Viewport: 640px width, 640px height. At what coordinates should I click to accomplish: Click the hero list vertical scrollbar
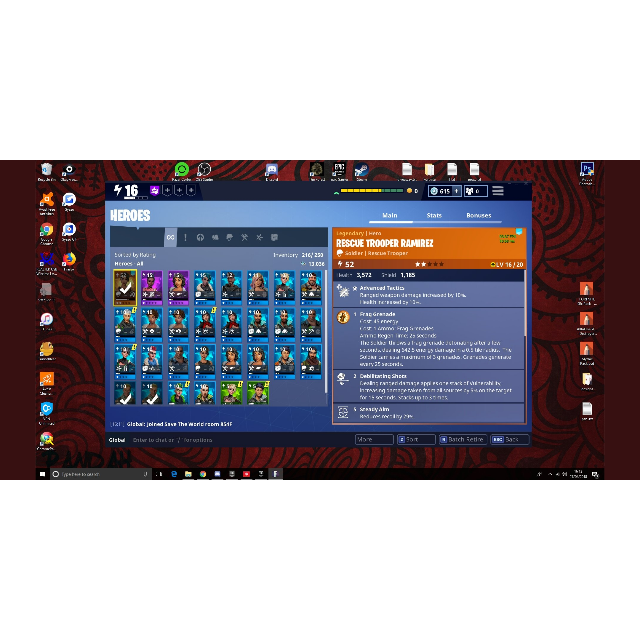click(x=326, y=331)
